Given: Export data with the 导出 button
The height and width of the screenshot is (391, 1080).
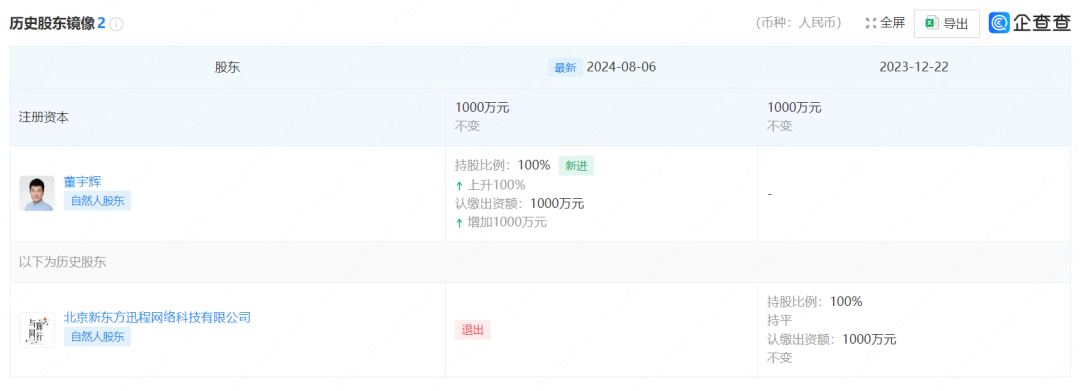Looking at the screenshot, I should click(946, 23).
